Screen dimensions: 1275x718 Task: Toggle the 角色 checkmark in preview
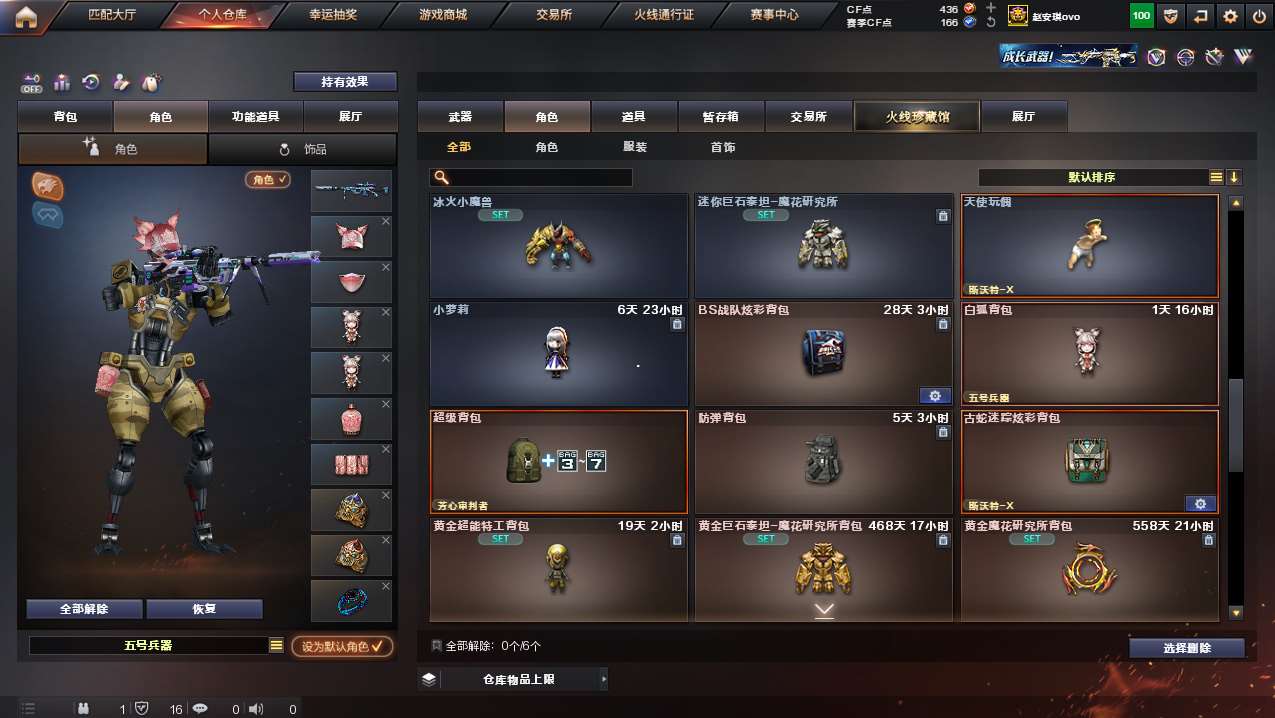click(x=268, y=180)
